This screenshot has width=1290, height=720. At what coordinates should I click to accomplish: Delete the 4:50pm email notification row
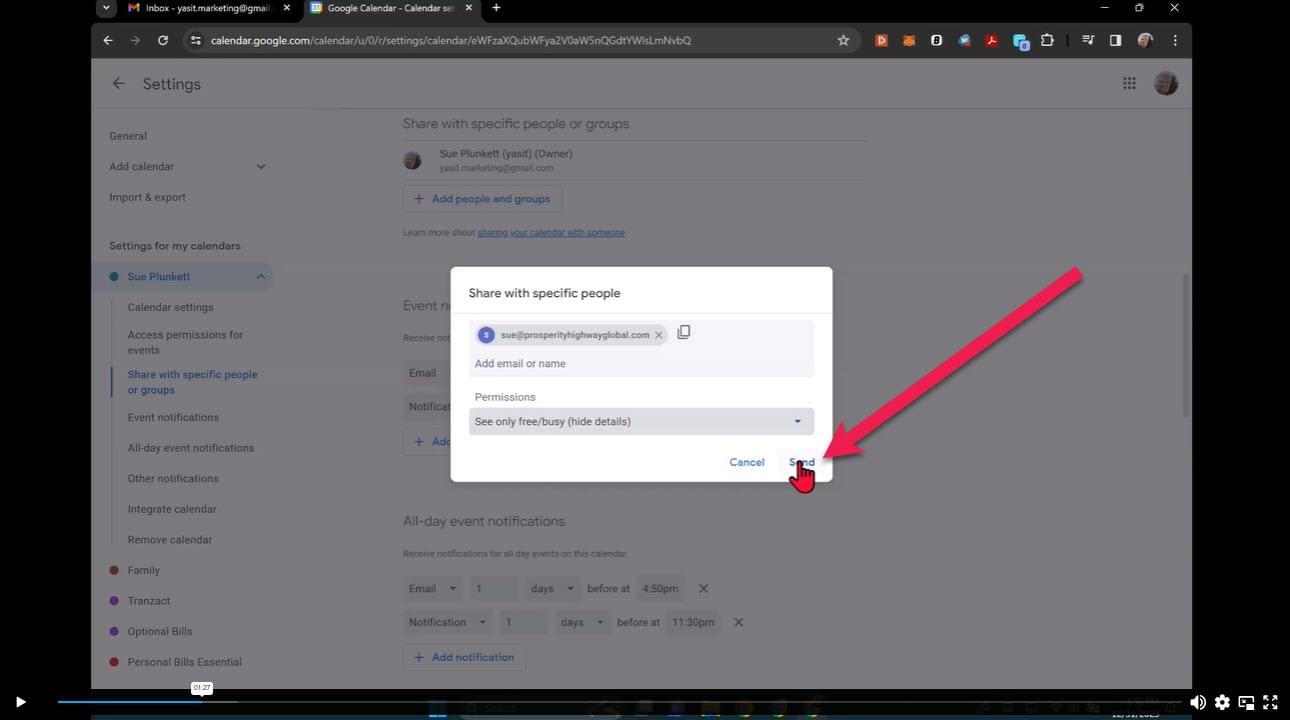coord(703,589)
